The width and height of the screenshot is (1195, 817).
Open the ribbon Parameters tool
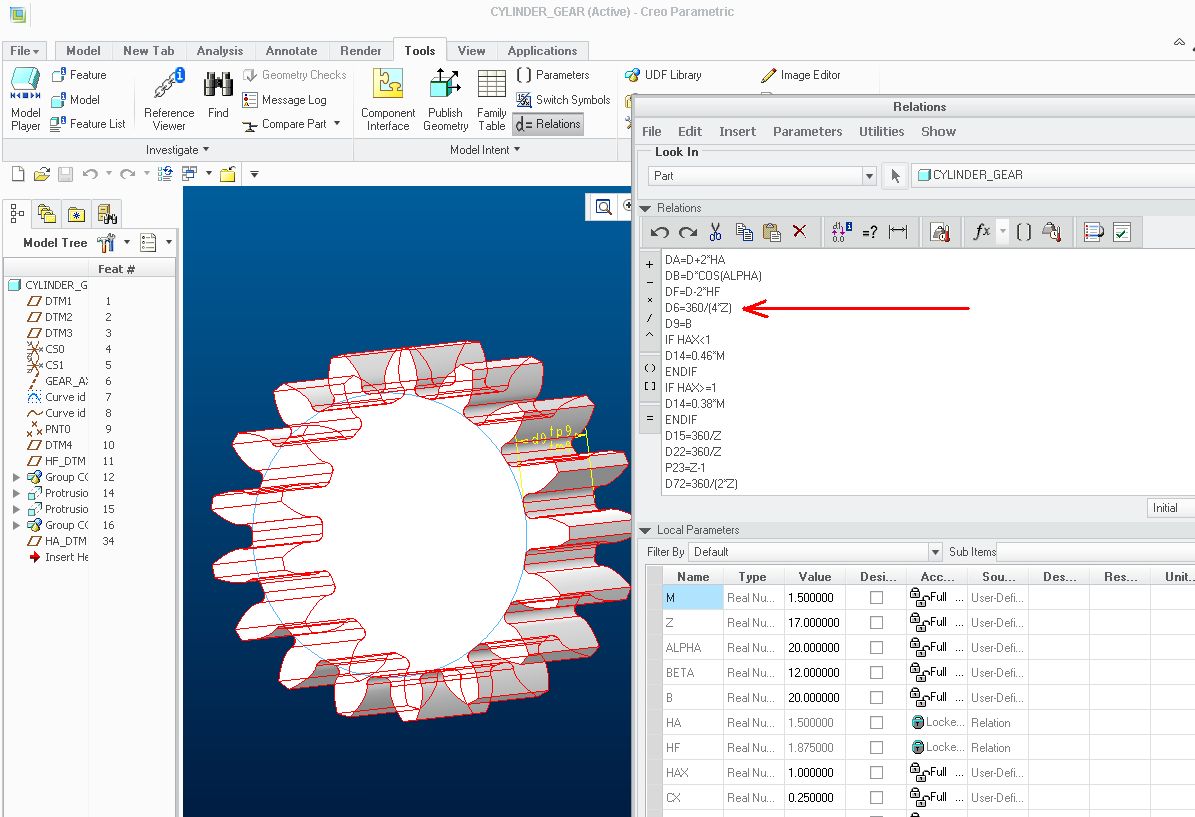[x=553, y=75]
